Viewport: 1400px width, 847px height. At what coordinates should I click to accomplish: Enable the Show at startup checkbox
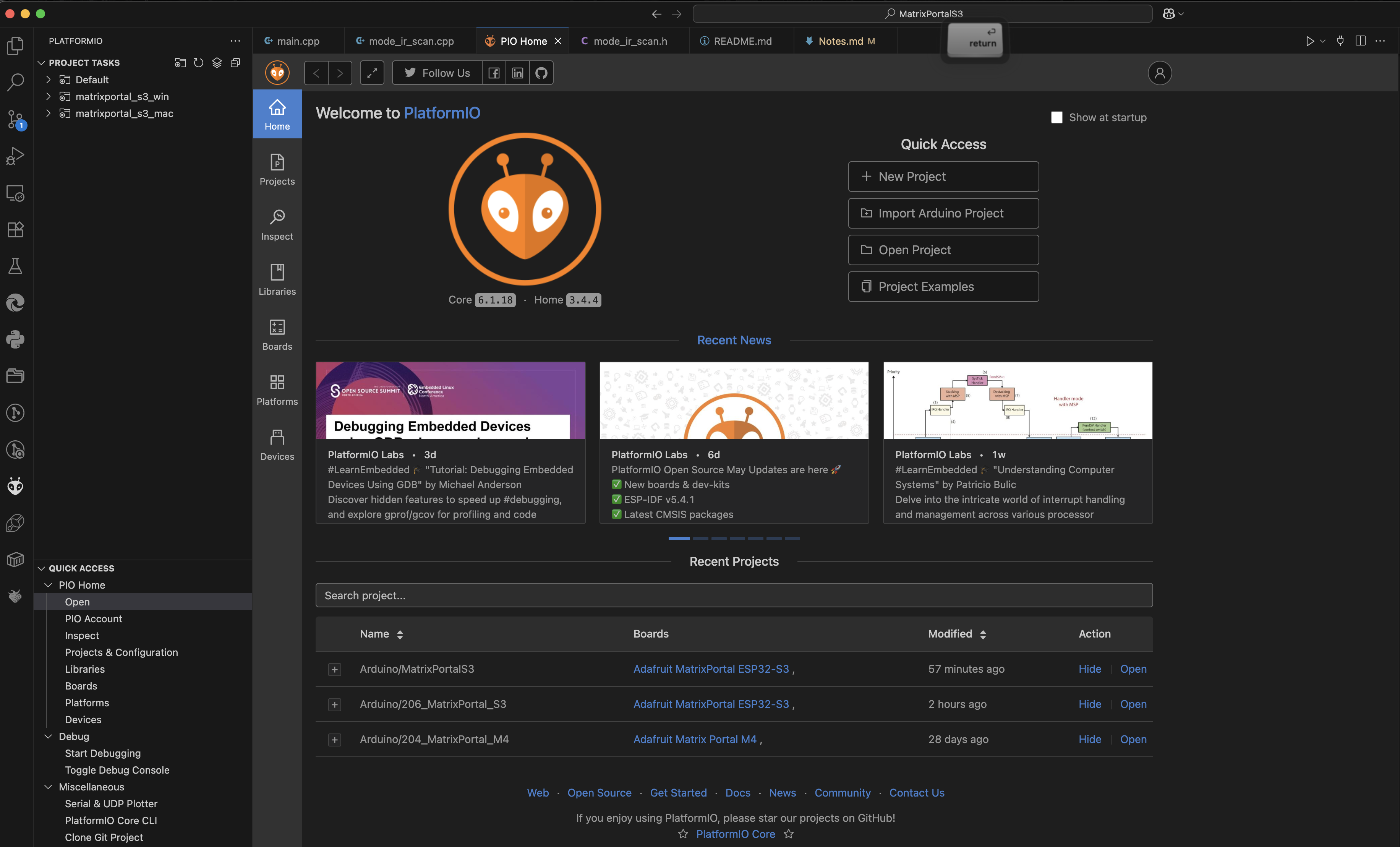point(1057,117)
